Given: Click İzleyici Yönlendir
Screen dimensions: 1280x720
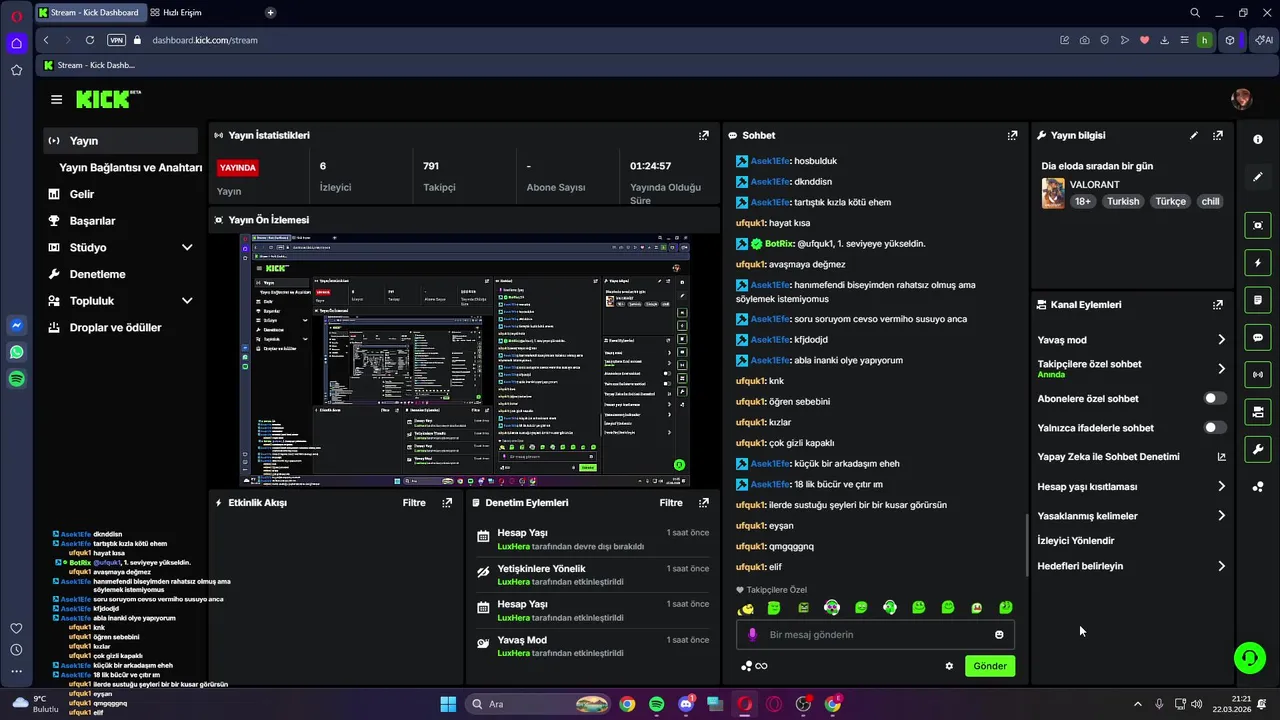Looking at the screenshot, I should [1076, 541].
